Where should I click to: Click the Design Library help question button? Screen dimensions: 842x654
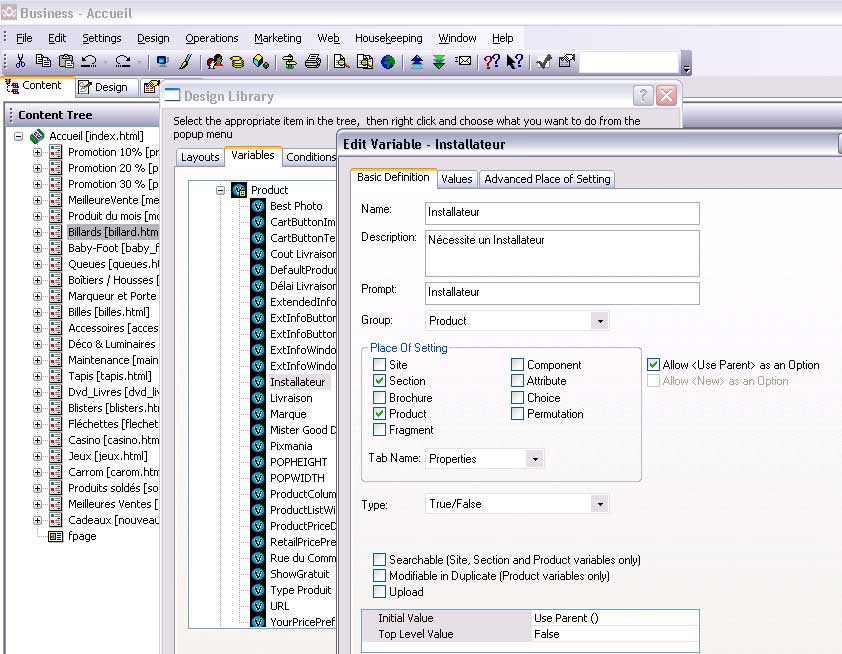643,96
